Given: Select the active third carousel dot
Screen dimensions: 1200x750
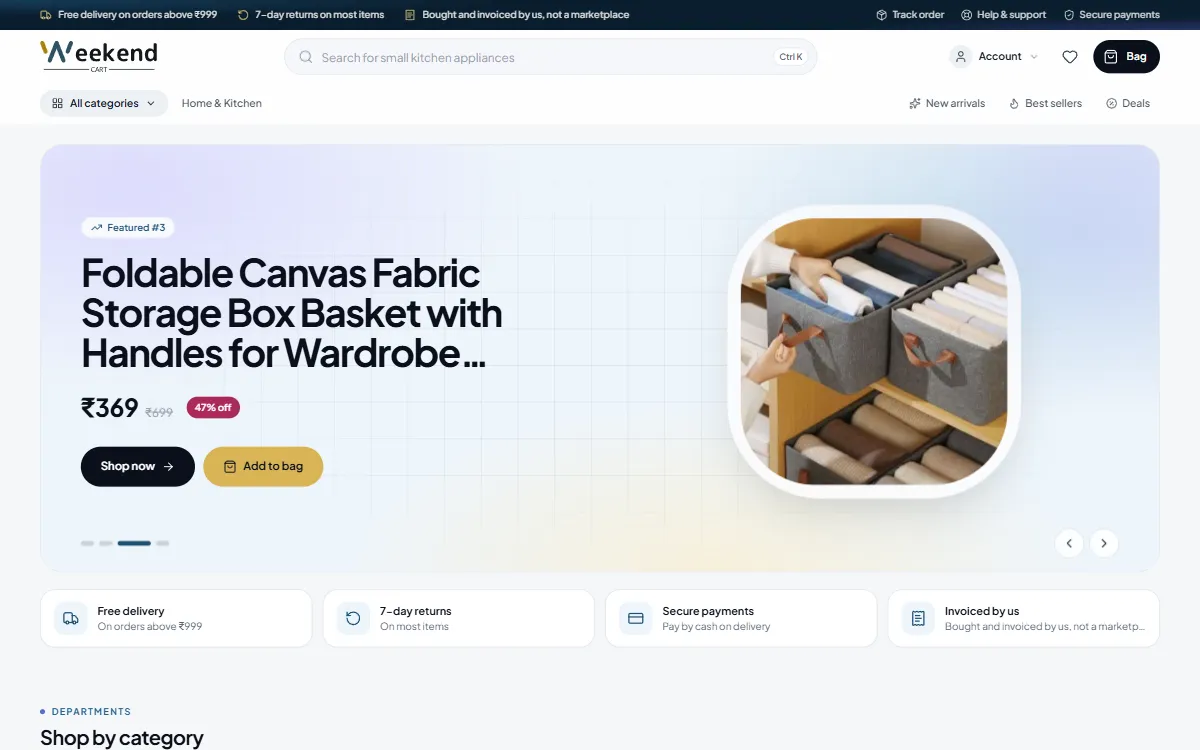Looking at the screenshot, I should (134, 543).
